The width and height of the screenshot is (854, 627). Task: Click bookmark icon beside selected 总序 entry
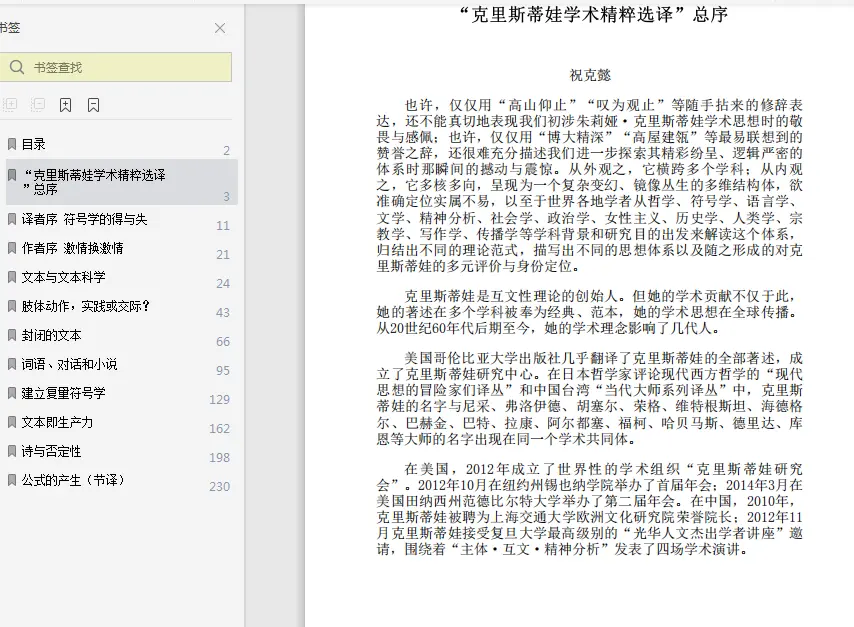point(11,175)
